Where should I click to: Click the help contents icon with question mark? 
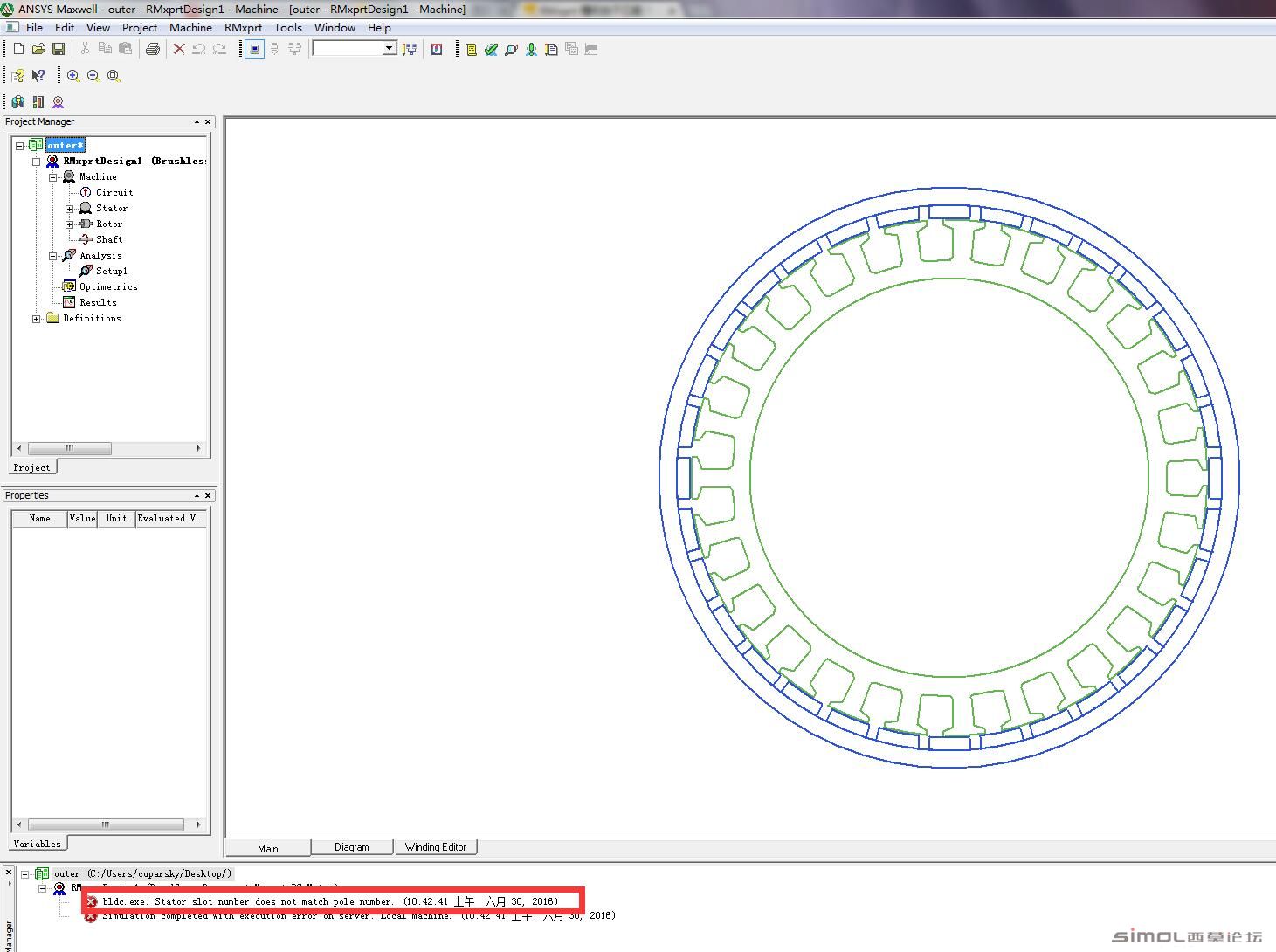18,76
